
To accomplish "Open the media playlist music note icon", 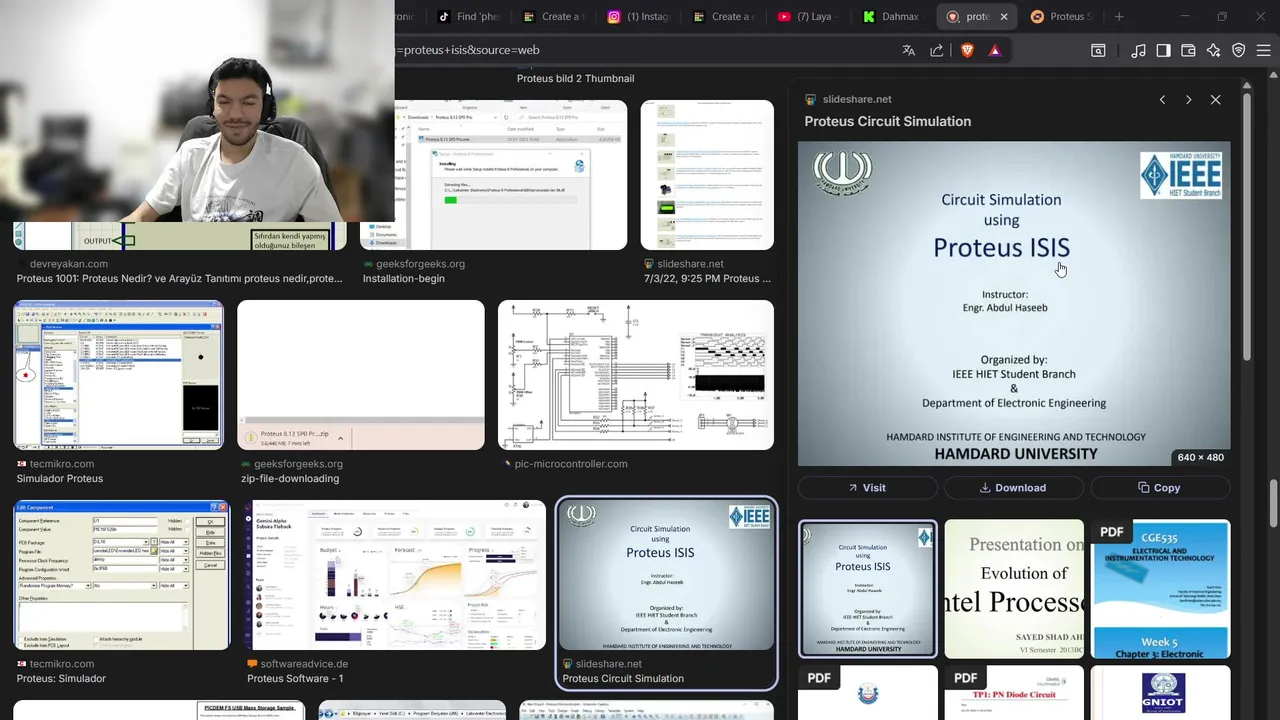I will (x=1138, y=50).
